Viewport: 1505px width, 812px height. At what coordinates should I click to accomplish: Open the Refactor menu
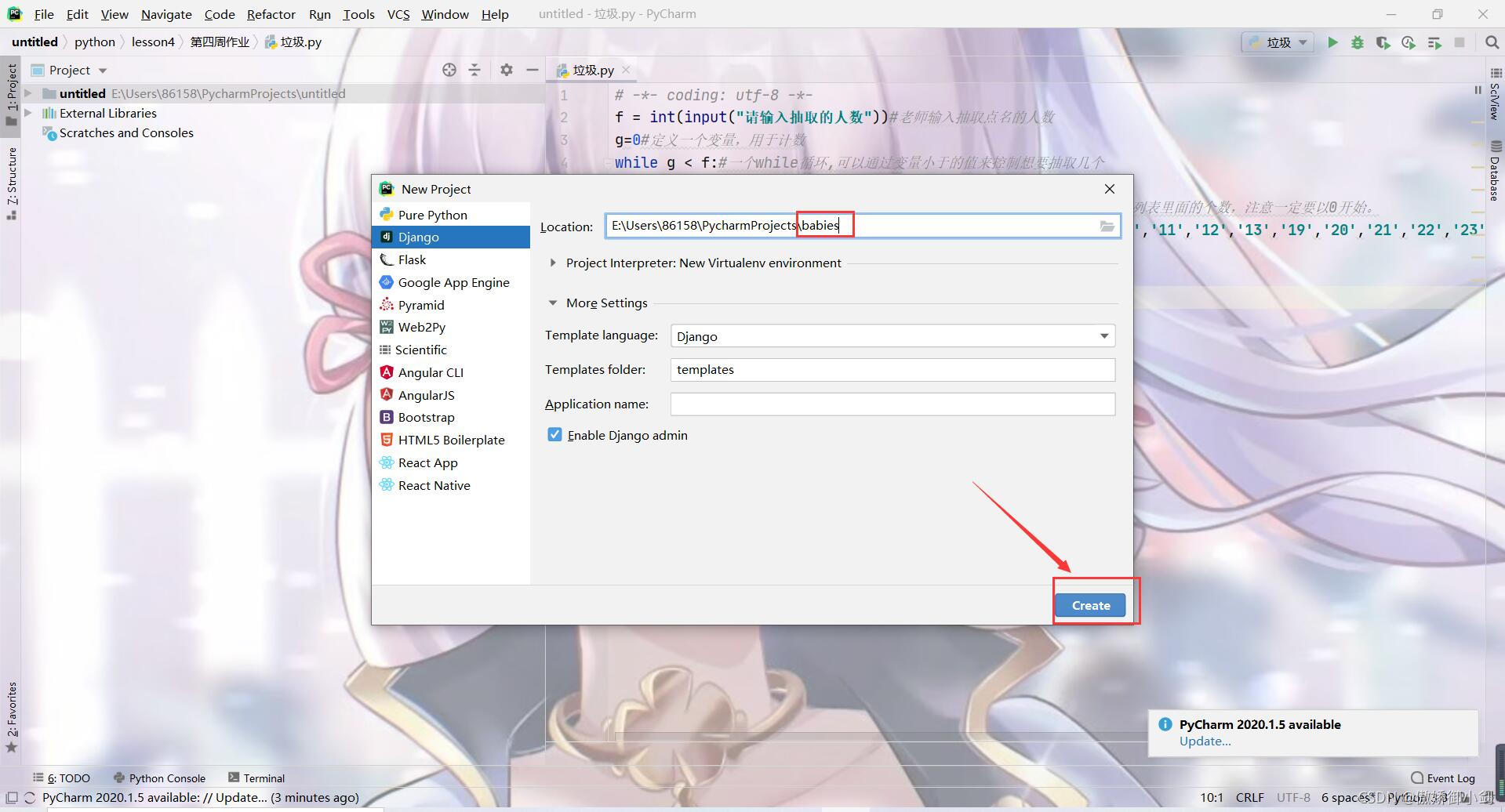tap(271, 14)
